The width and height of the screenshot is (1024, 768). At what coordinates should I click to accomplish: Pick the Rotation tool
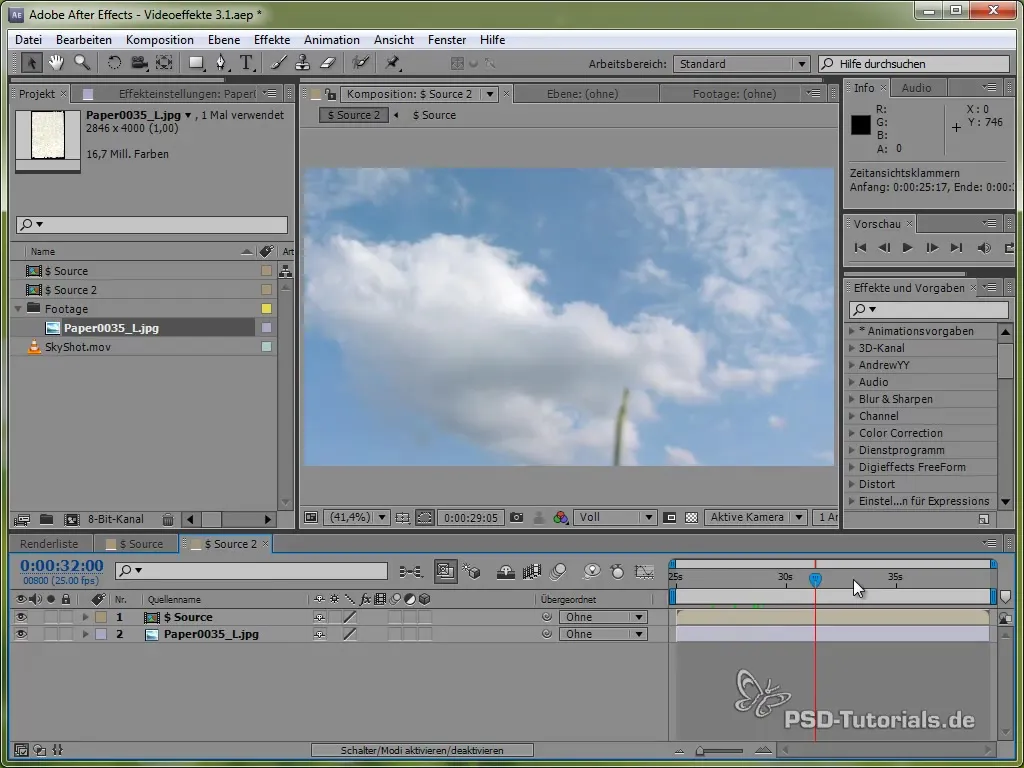[x=114, y=63]
